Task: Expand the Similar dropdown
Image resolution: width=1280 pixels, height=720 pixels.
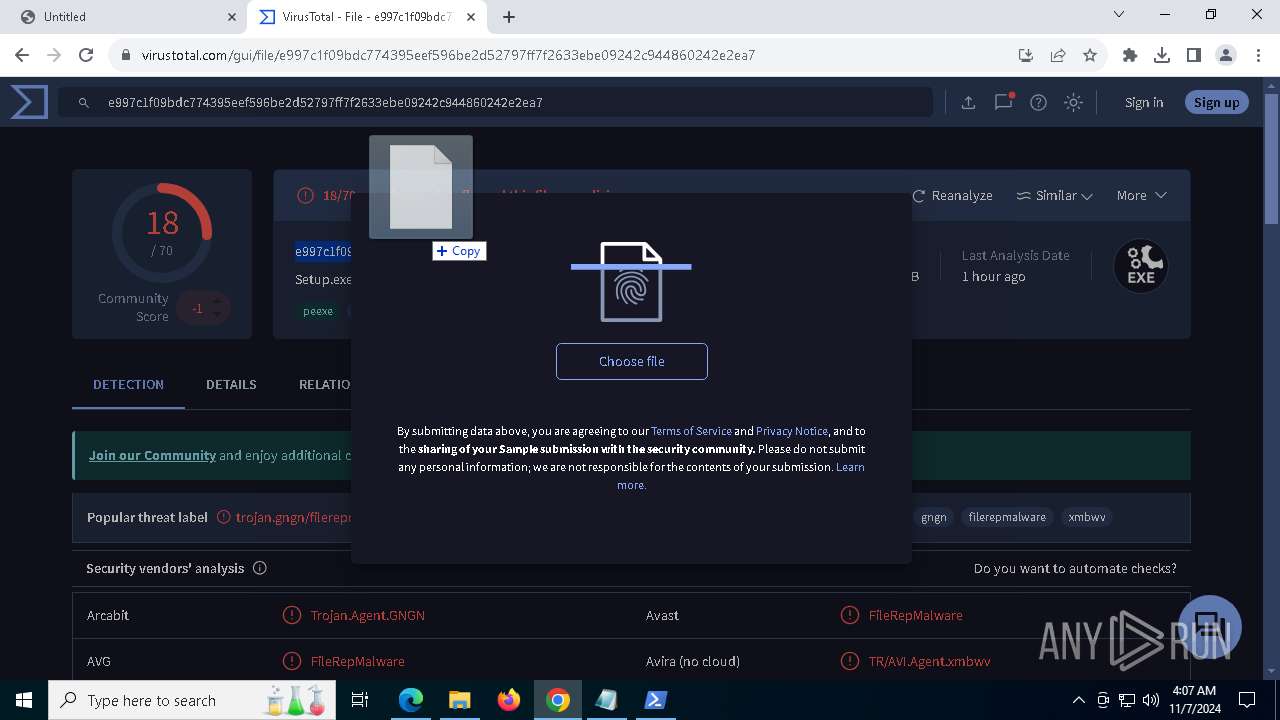Action: [1054, 195]
